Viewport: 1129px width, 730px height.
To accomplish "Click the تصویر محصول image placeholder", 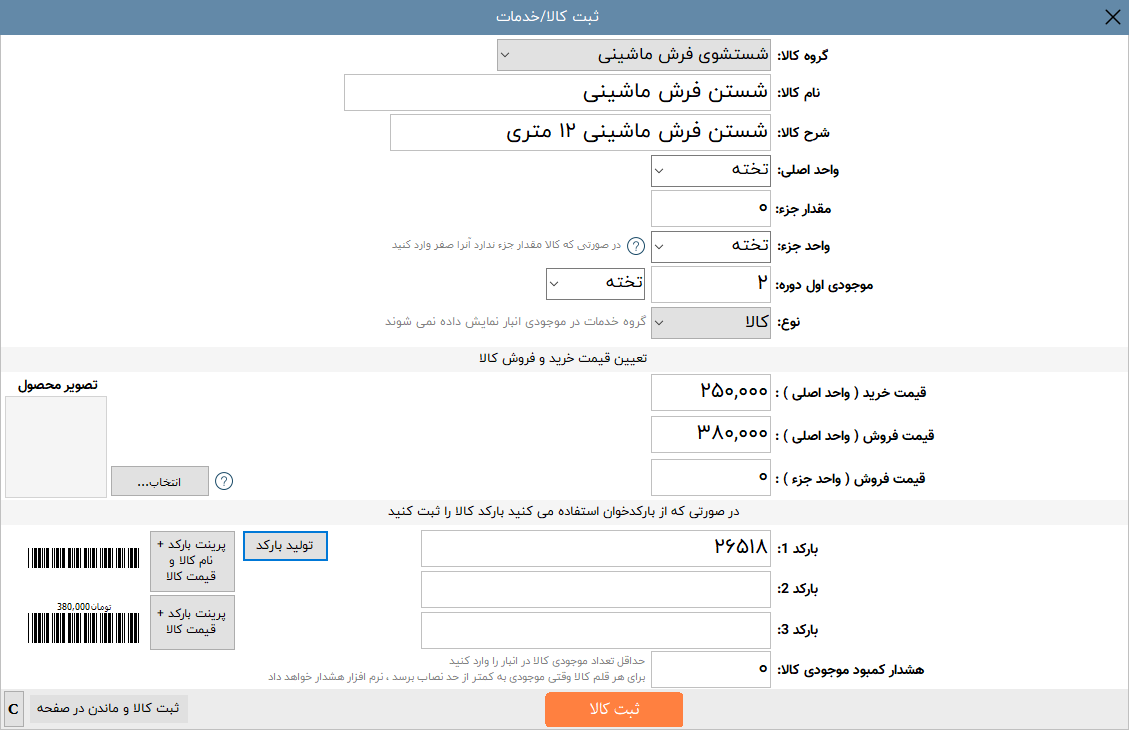I will pos(56,446).
